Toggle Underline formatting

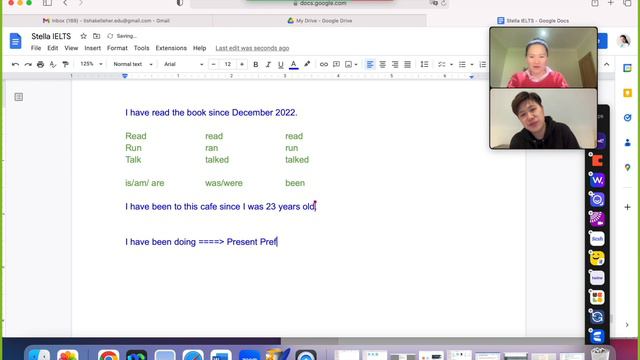click(x=280, y=64)
